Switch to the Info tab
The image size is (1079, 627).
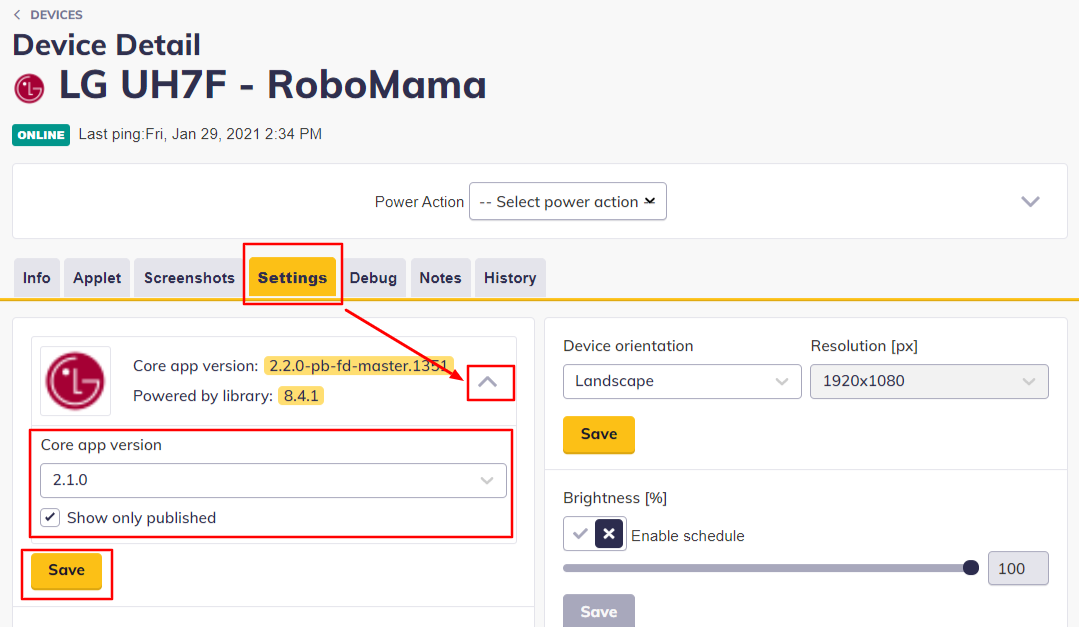coord(37,278)
